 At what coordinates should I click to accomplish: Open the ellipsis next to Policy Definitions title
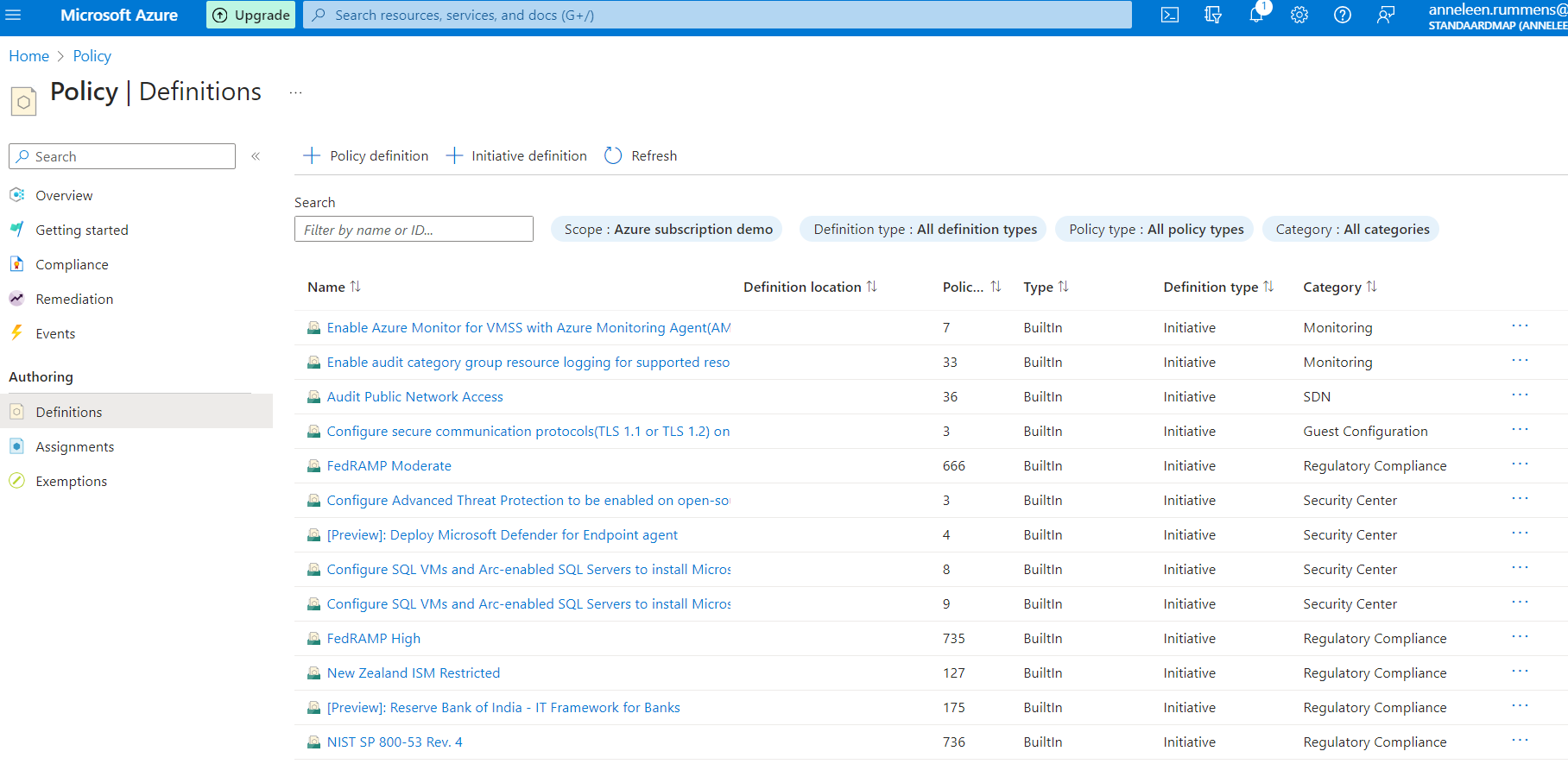[295, 92]
